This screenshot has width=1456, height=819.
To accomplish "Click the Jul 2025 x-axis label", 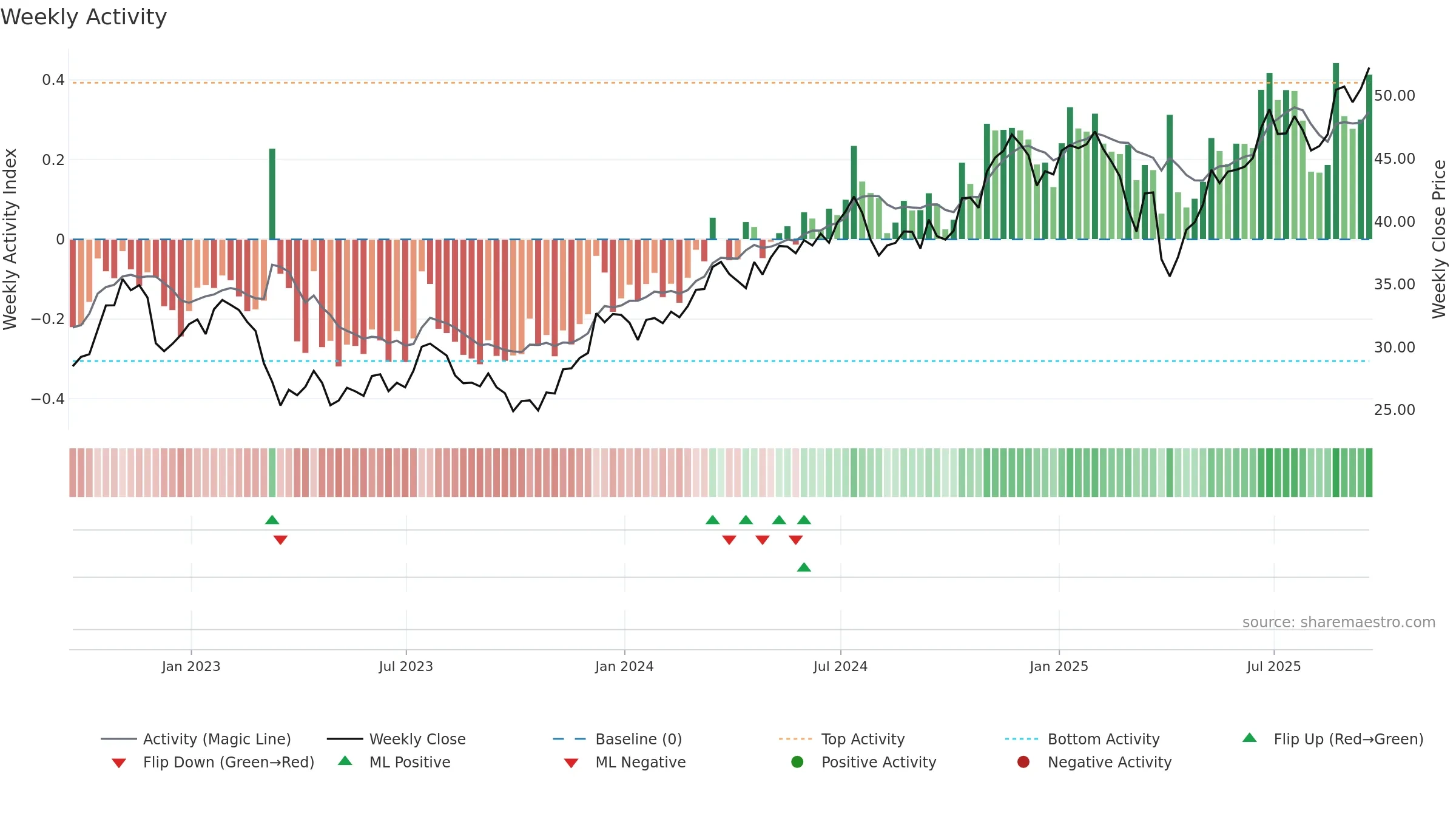I will click(1274, 666).
